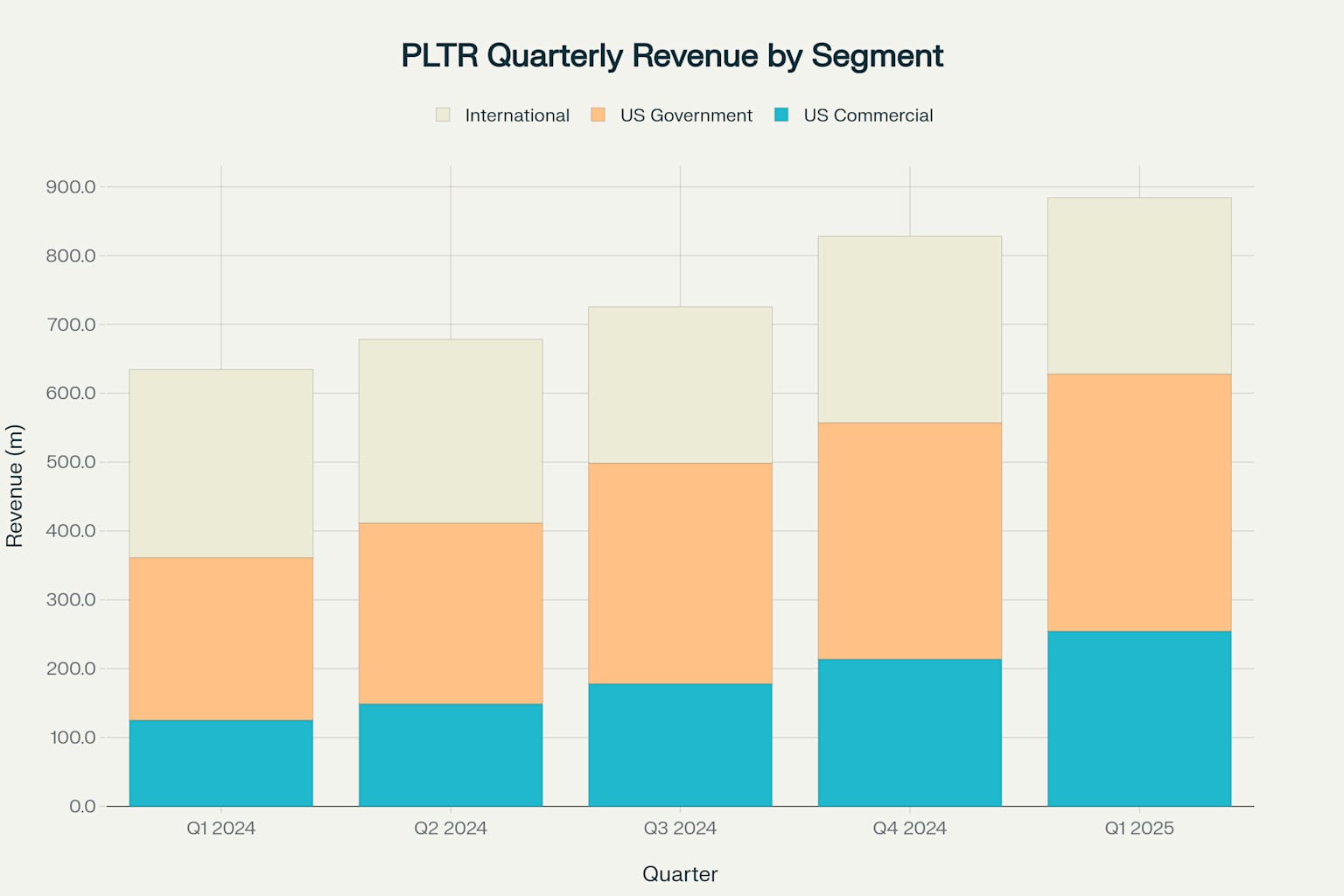Click the 400.0 y-axis tick label

(x=71, y=531)
